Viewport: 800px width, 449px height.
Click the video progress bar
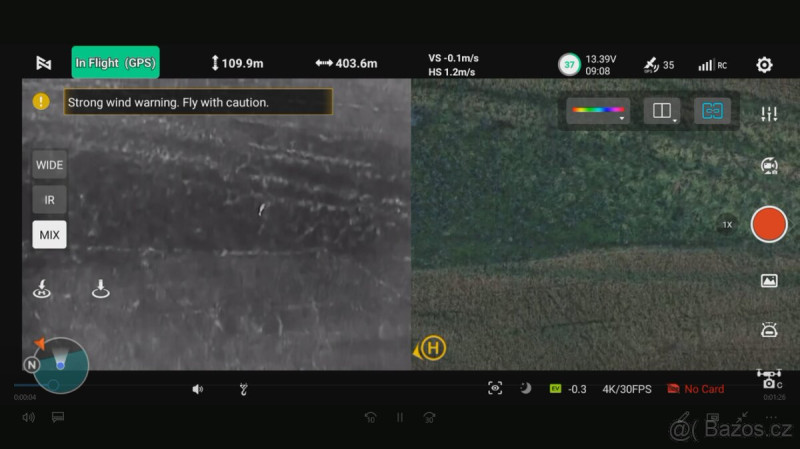pos(398,385)
